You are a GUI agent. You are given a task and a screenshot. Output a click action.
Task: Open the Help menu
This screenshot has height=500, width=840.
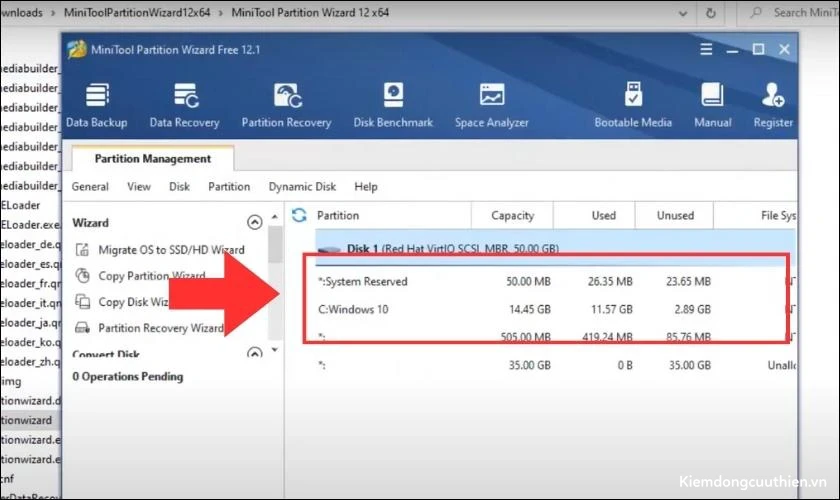pos(366,186)
